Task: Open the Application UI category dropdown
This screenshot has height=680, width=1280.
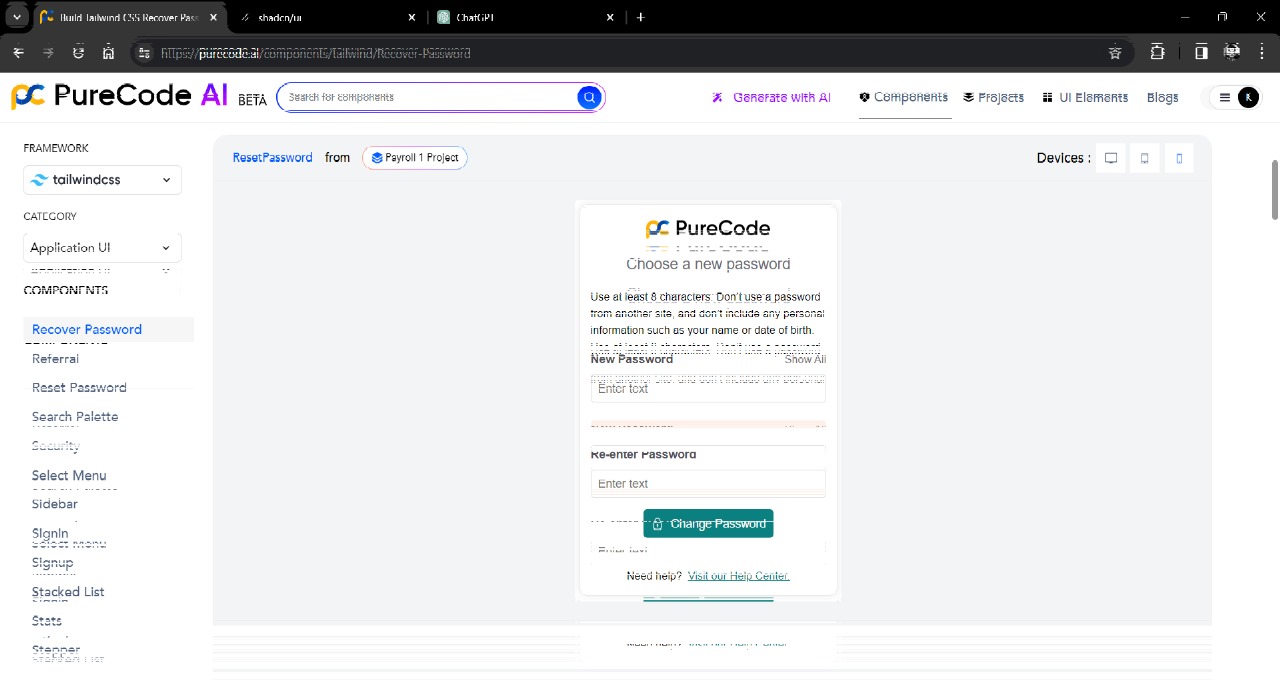Action: [x=102, y=248]
